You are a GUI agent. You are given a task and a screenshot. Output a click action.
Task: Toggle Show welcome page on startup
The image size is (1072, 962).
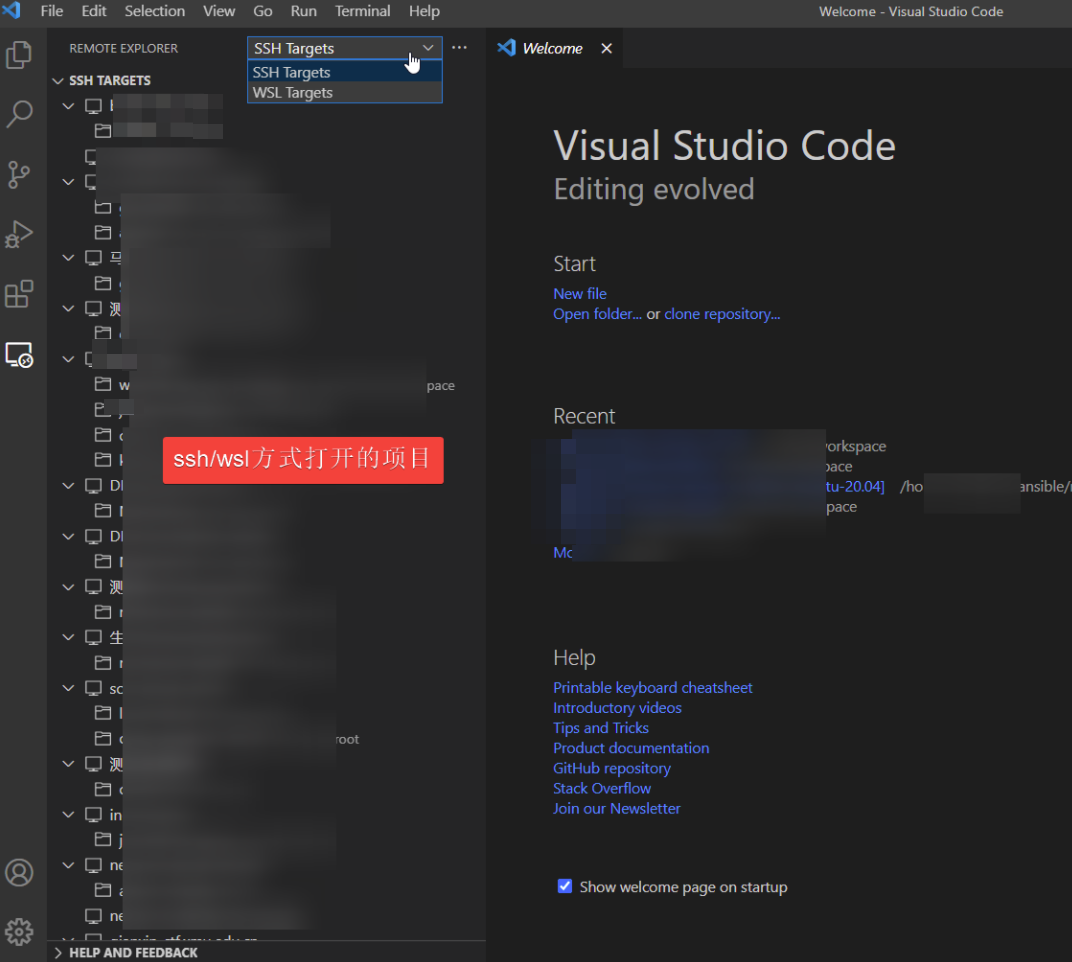(565, 886)
